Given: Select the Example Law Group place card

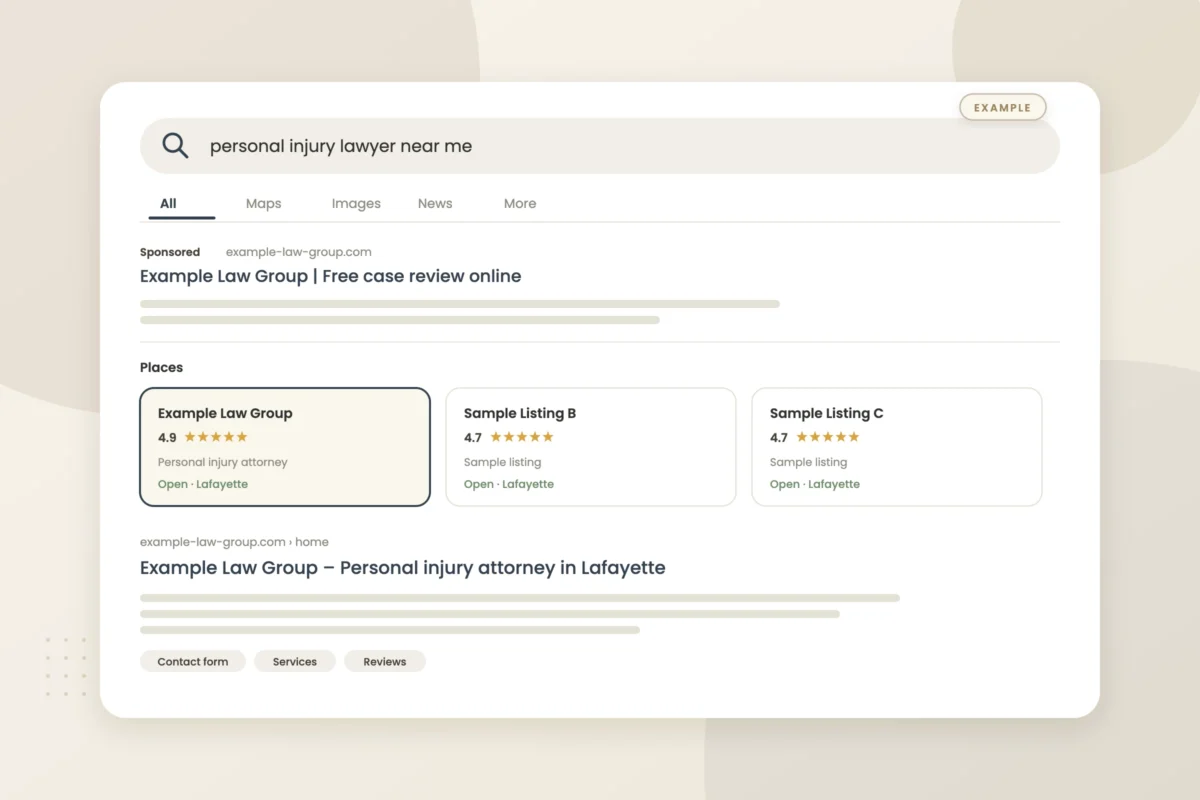Looking at the screenshot, I should (x=285, y=447).
